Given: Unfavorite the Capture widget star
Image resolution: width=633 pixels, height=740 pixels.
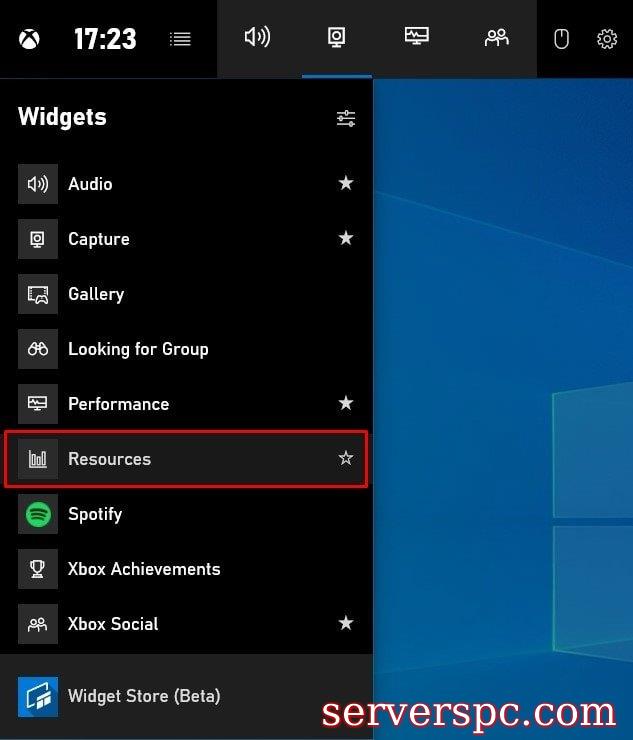Looking at the screenshot, I should [x=346, y=238].
